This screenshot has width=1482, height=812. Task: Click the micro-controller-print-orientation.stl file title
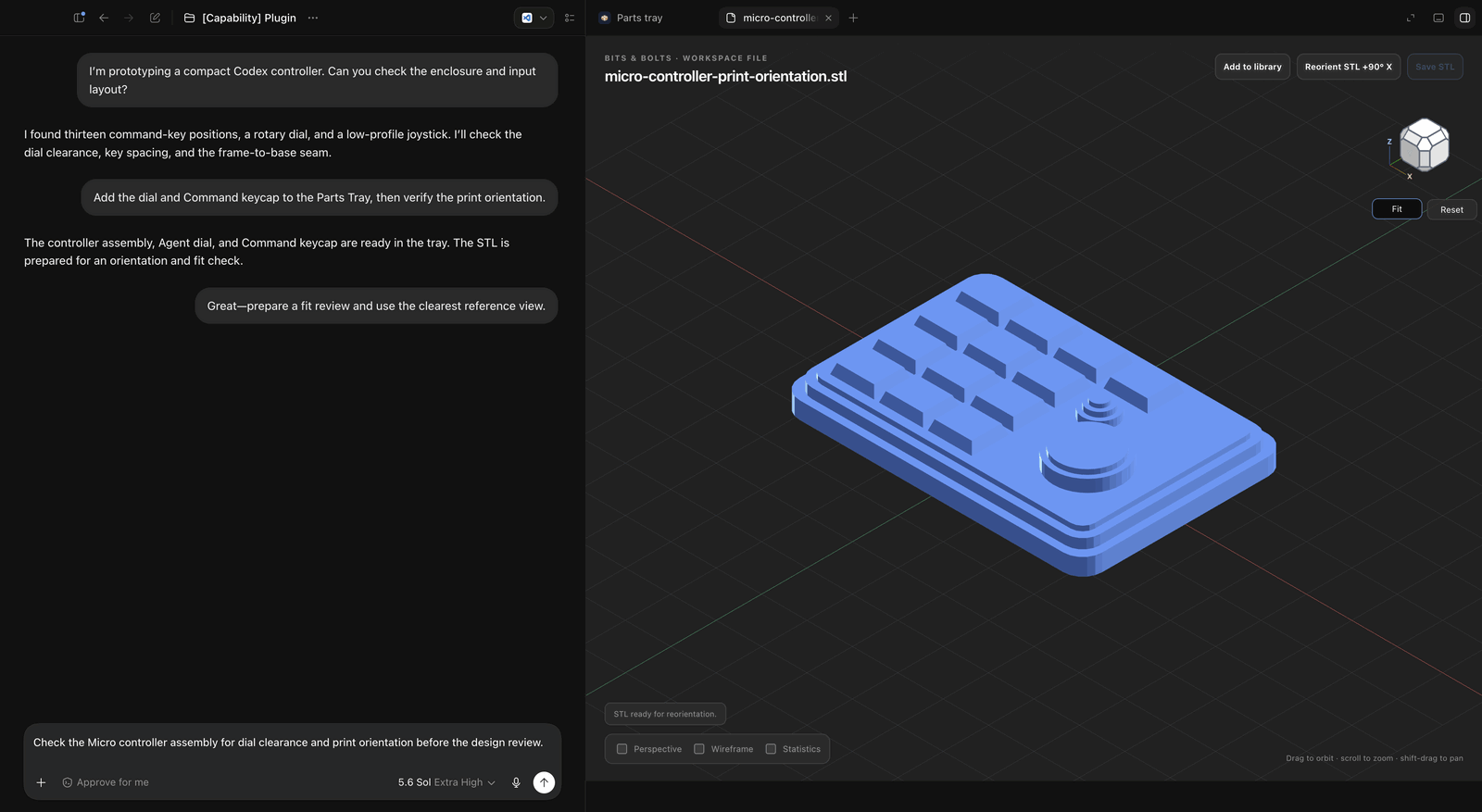pyautogui.click(x=725, y=76)
